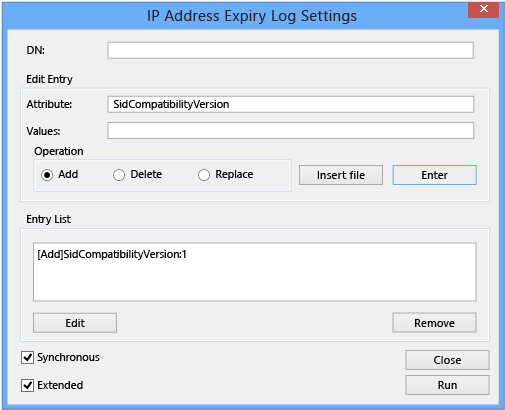The image size is (505, 410).
Task: Close the dialog with the red X
Action: coord(484,9)
